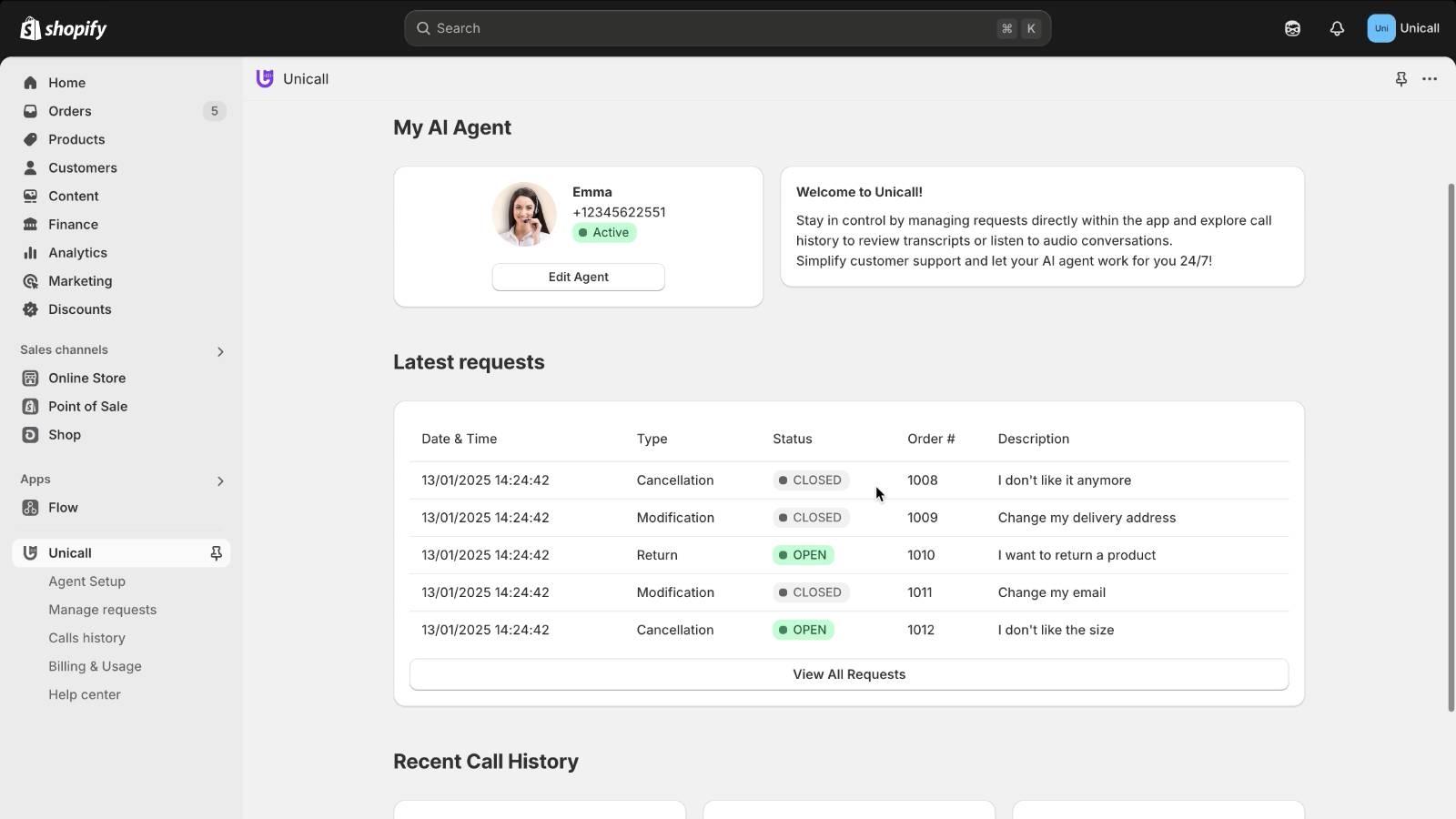Open the Shopify admin assistant icon

click(1291, 28)
